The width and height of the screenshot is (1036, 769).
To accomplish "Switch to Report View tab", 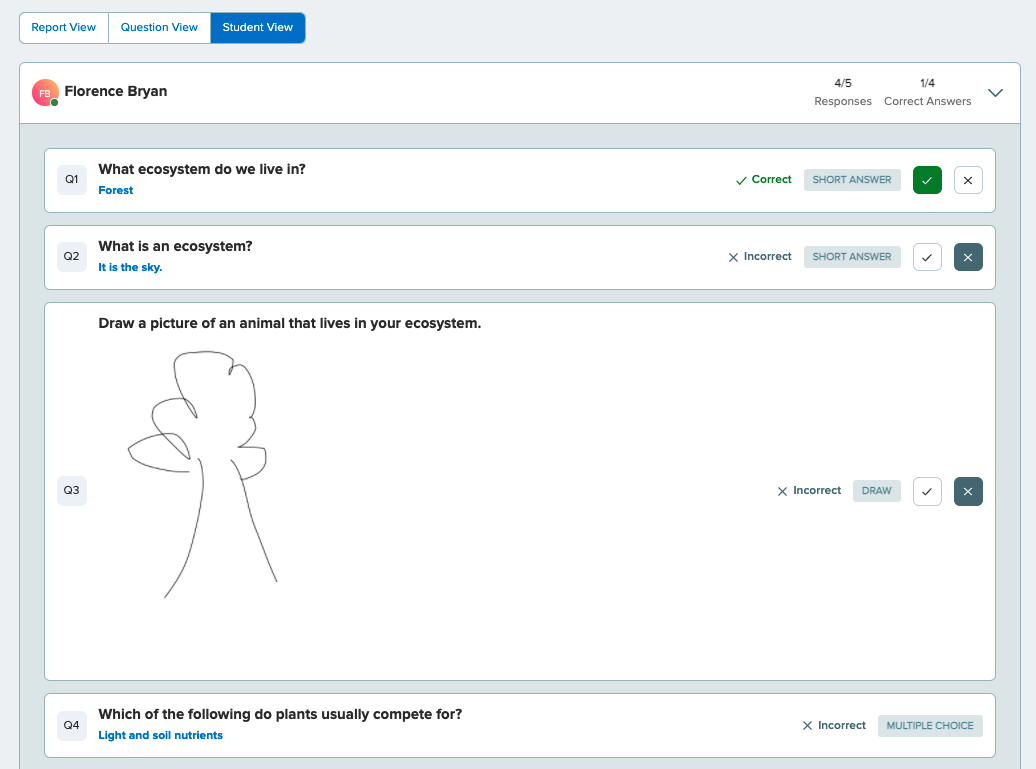I will 63,27.
